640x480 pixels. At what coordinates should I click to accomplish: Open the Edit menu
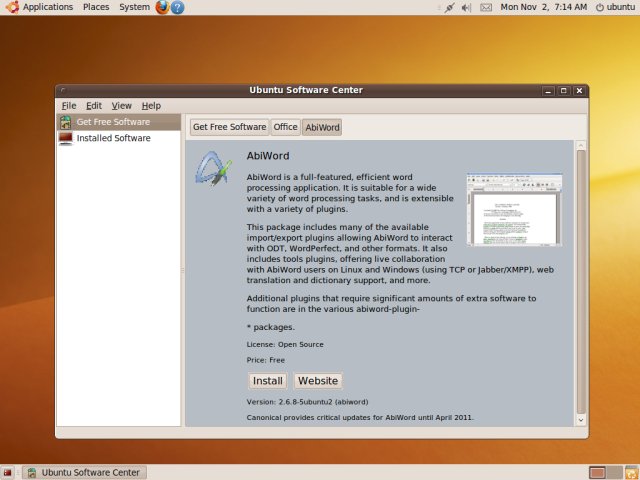click(94, 106)
